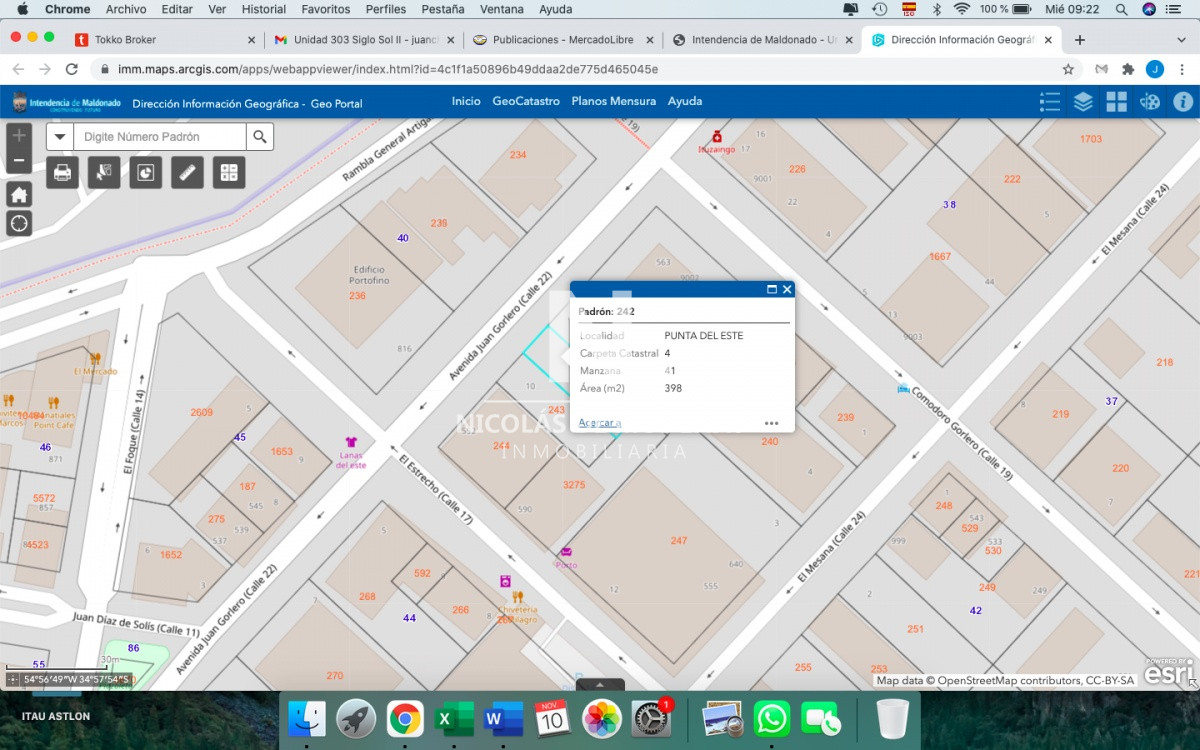
Task: Open the pie chart widget
Action: click(x=146, y=173)
